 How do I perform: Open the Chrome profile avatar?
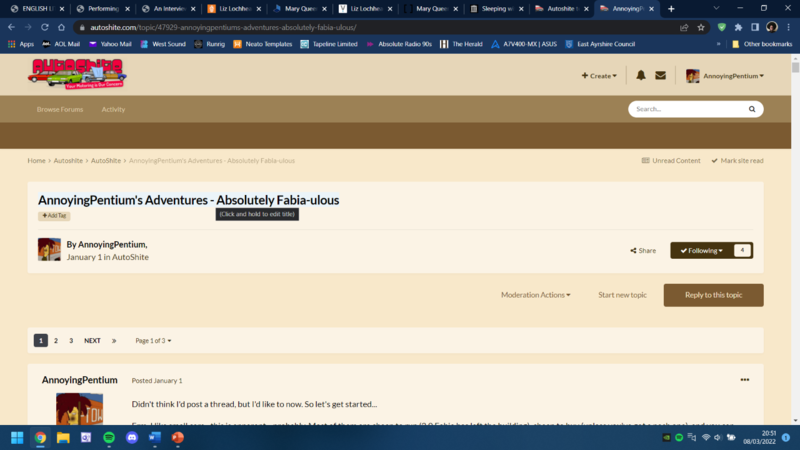772,28
